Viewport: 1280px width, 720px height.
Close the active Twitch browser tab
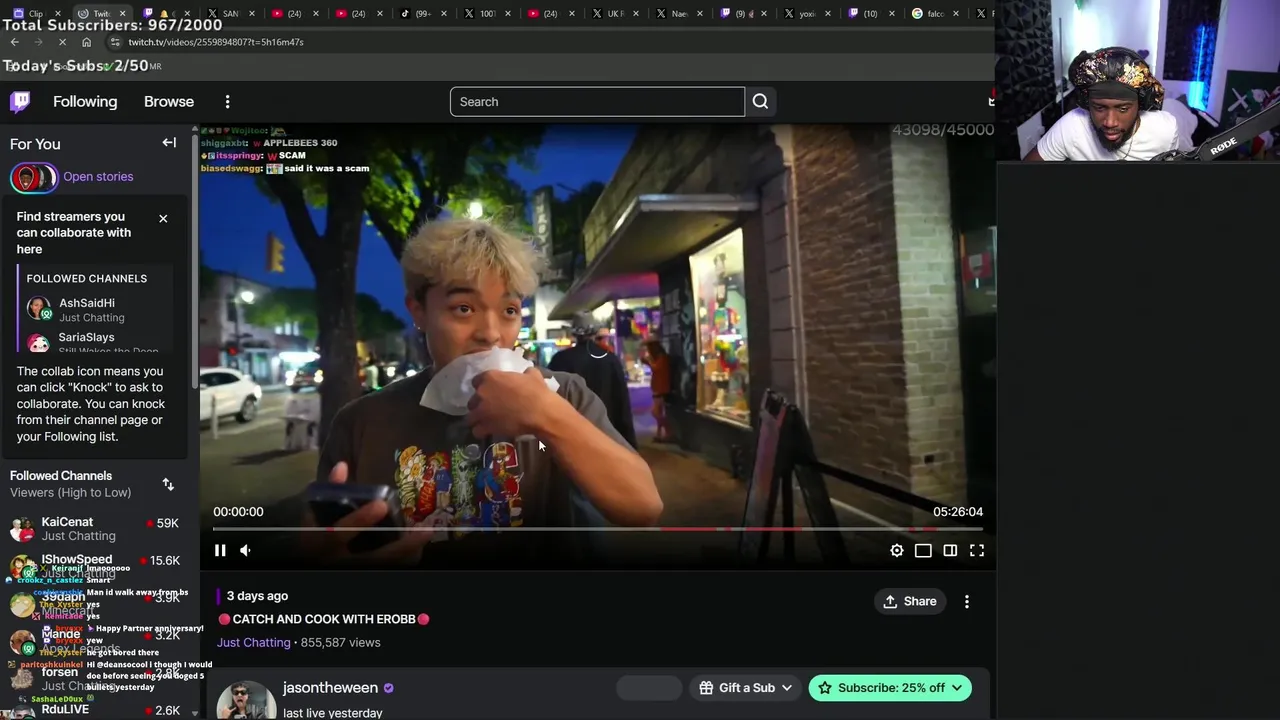tap(122, 13)
